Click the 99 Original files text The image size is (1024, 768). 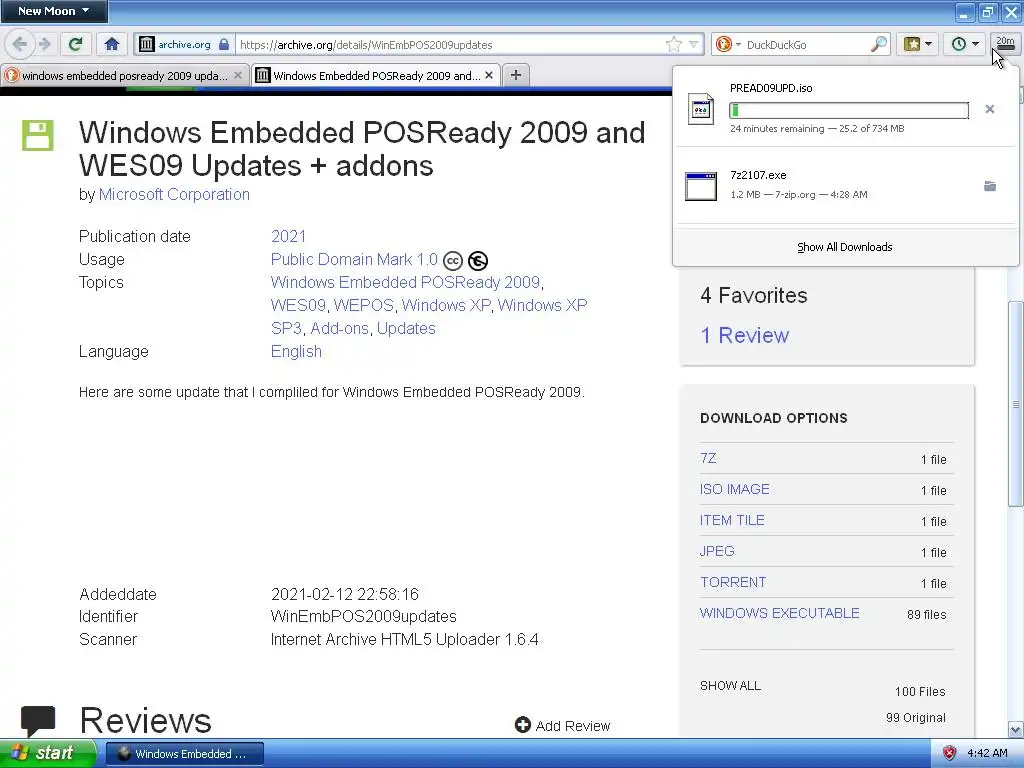point(916,718)
